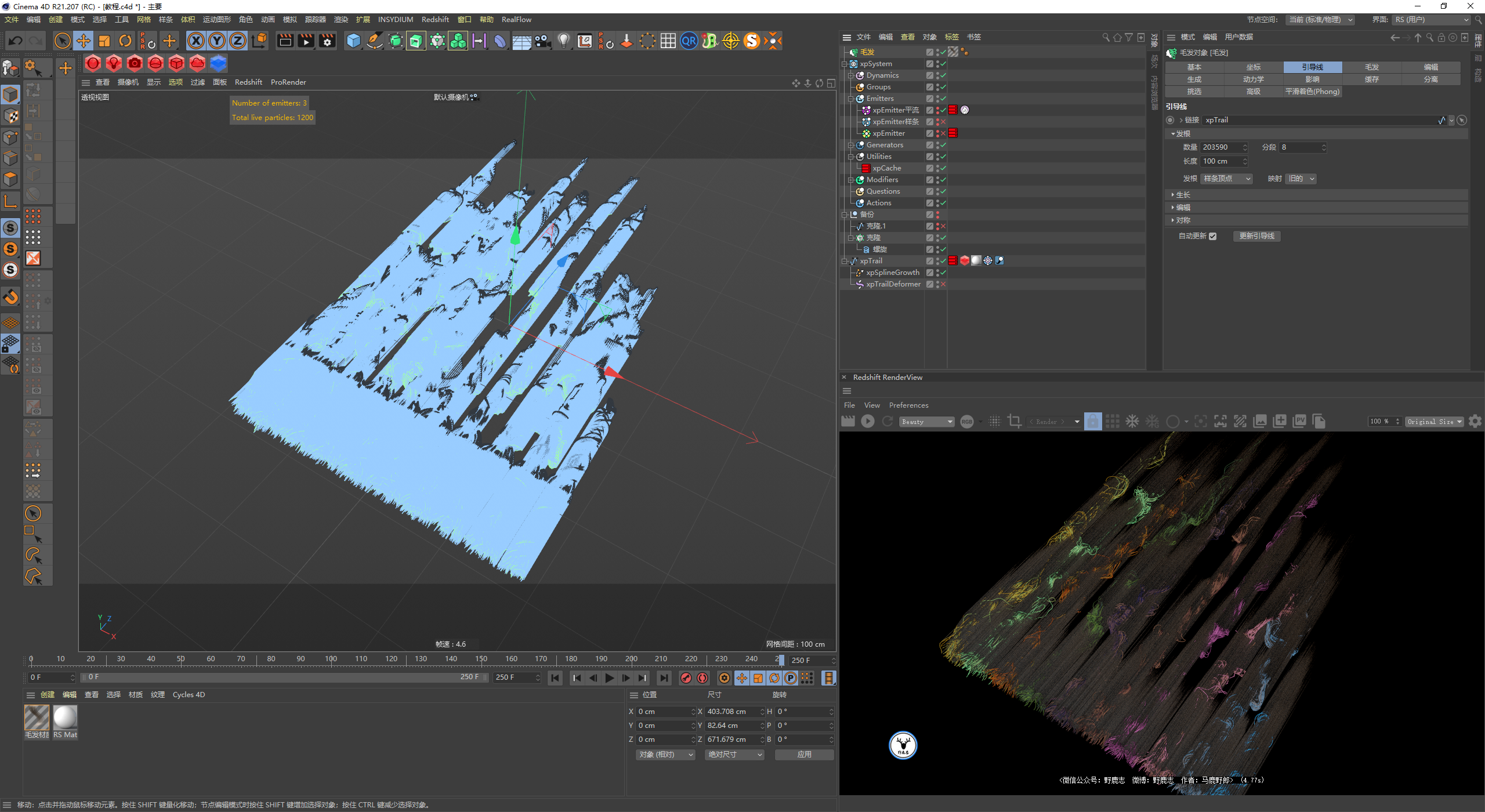Start Redshift RenderView render play button
This screenshot has width=1485, height=812.
[868, 422]
